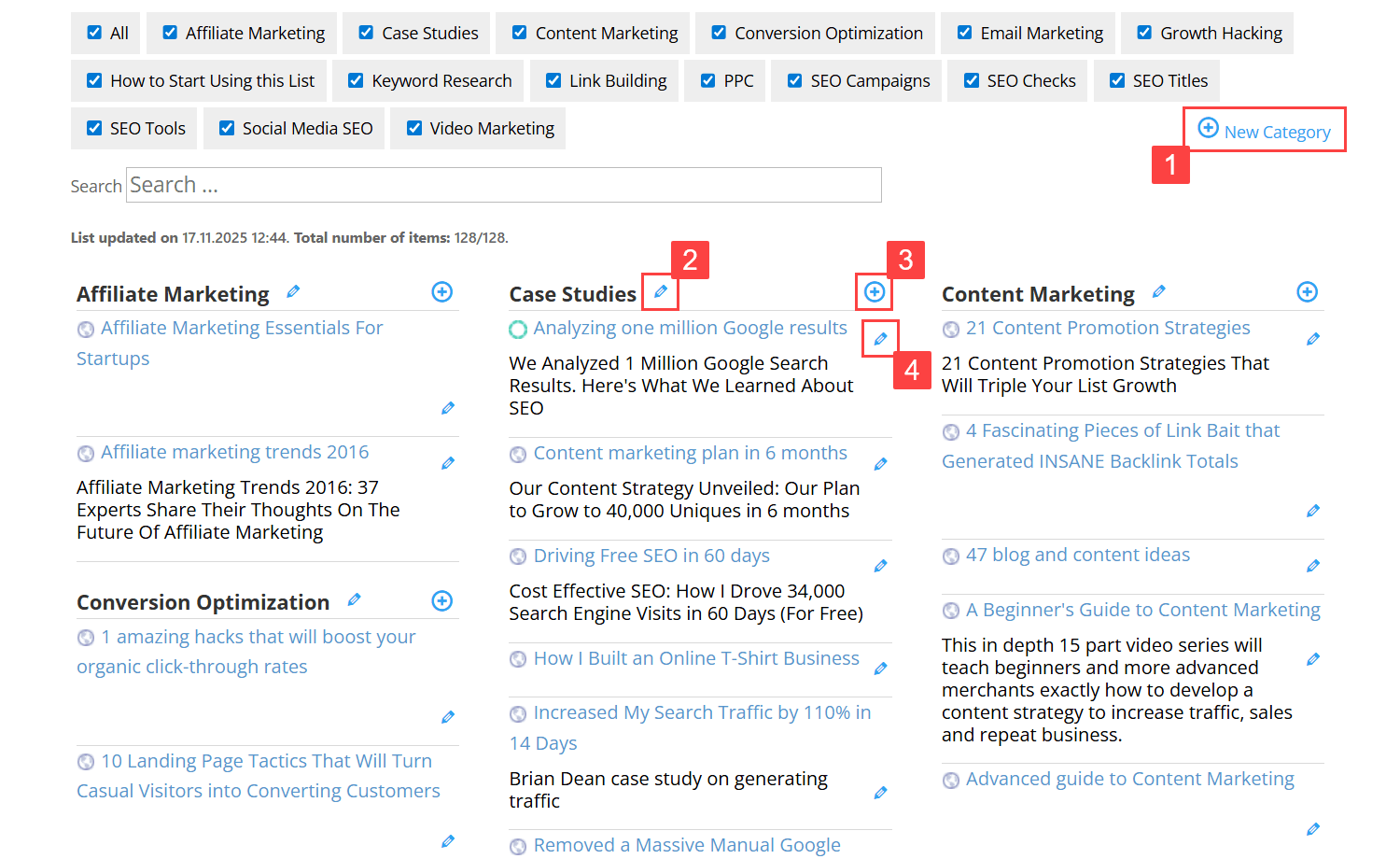Toggle the Link Building filter checkbox
This screenshot has width=1400, height=859.
[x=553, y=80]
